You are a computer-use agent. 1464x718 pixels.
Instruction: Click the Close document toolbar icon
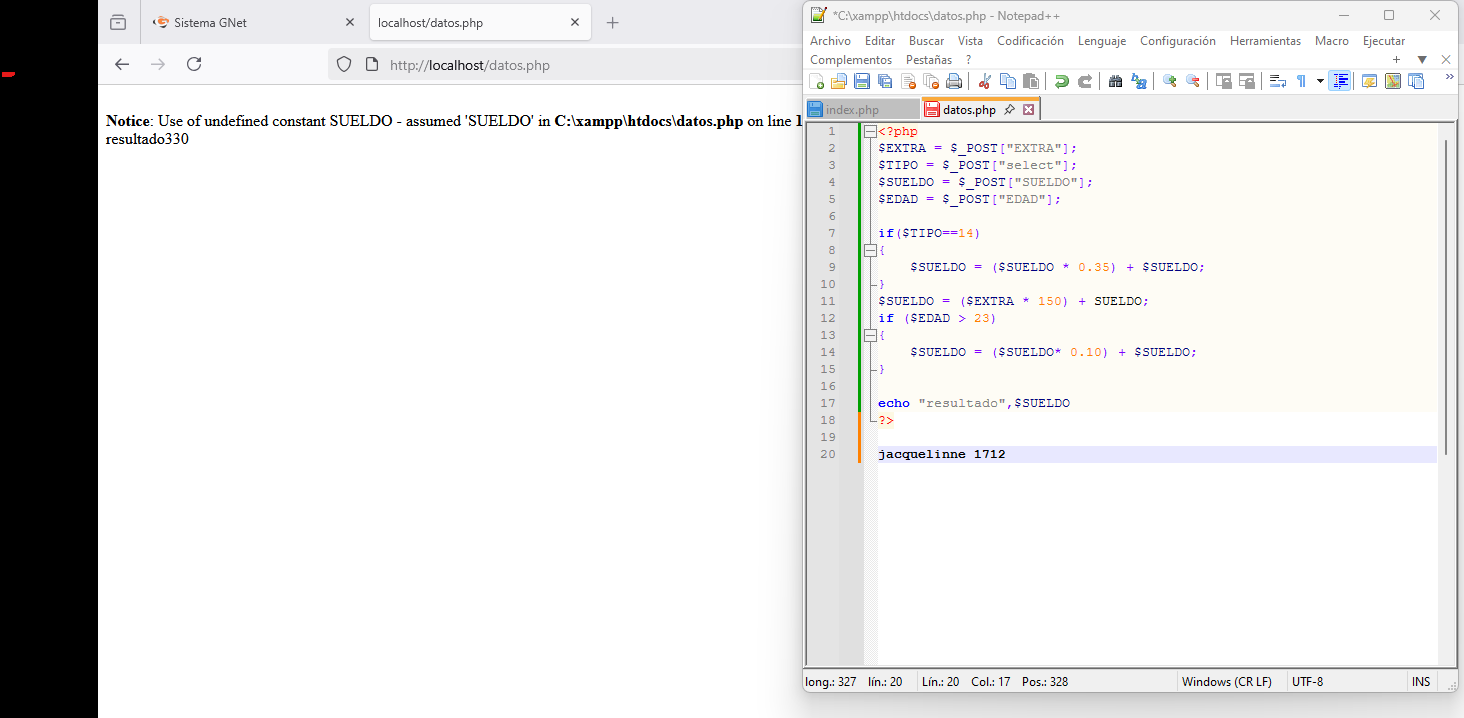pyautogui.click(x=908, y=81)
